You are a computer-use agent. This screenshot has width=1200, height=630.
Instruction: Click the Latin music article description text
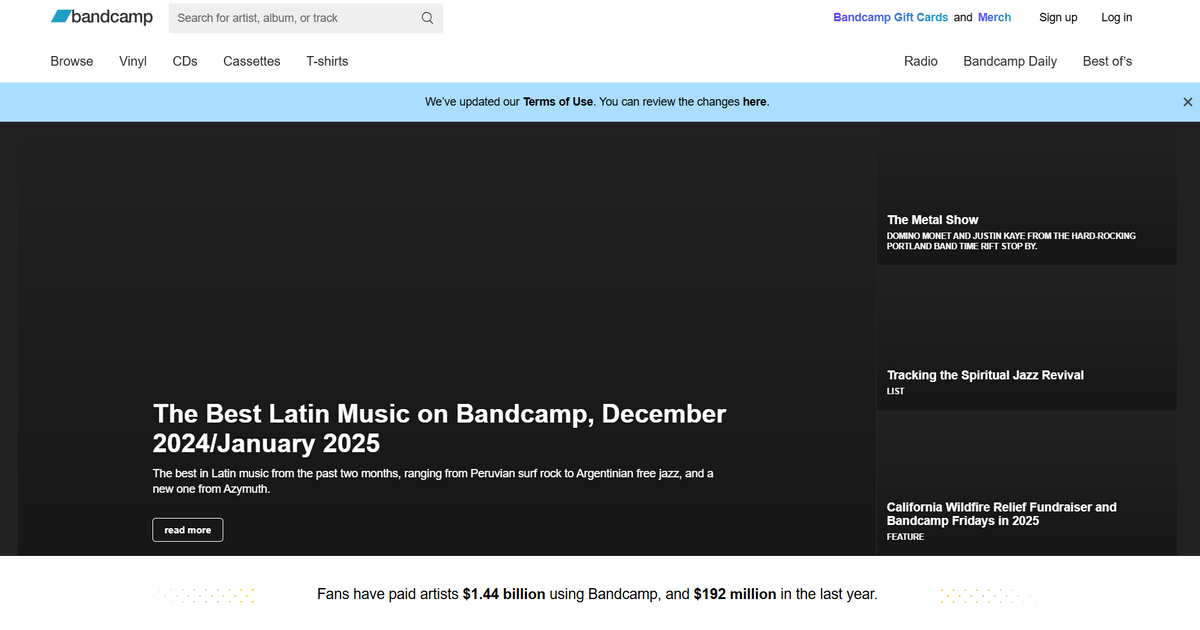point(433,481)
